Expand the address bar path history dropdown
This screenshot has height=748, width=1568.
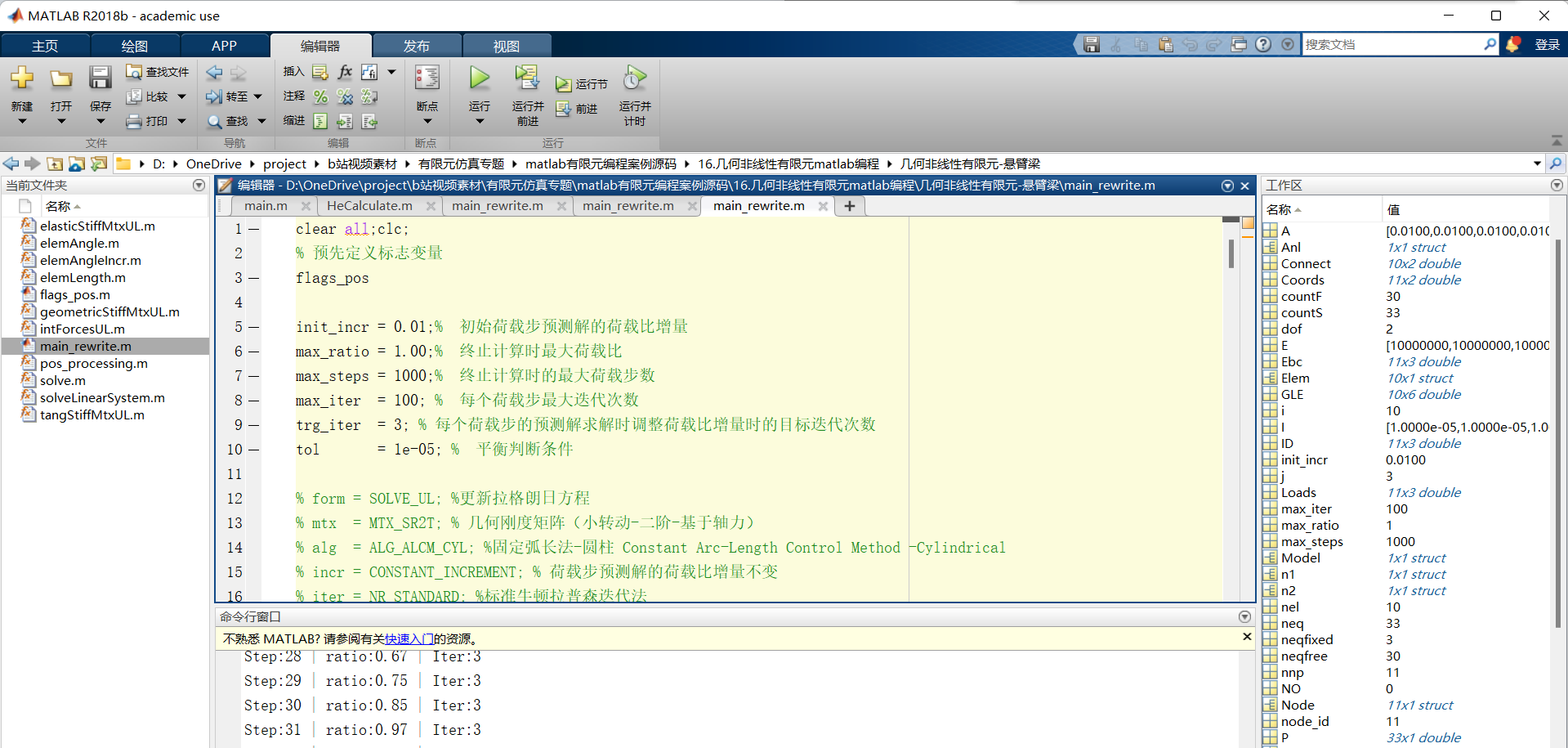(1537, 164)
